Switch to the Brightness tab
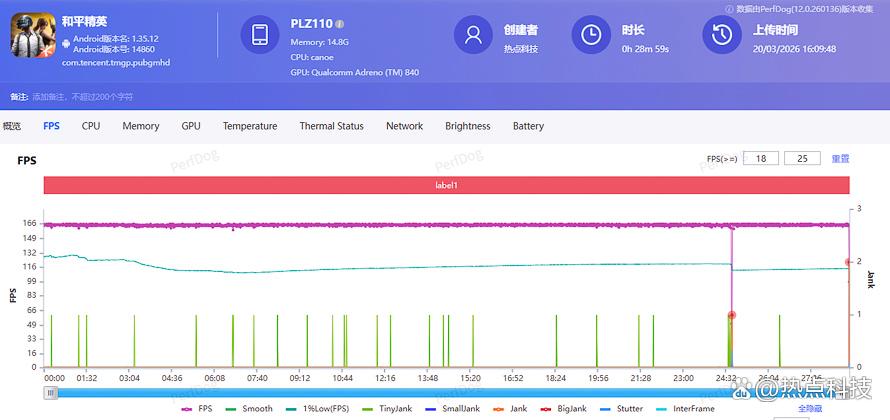This screenshot has height=420, width=890. tap(468, 126)
